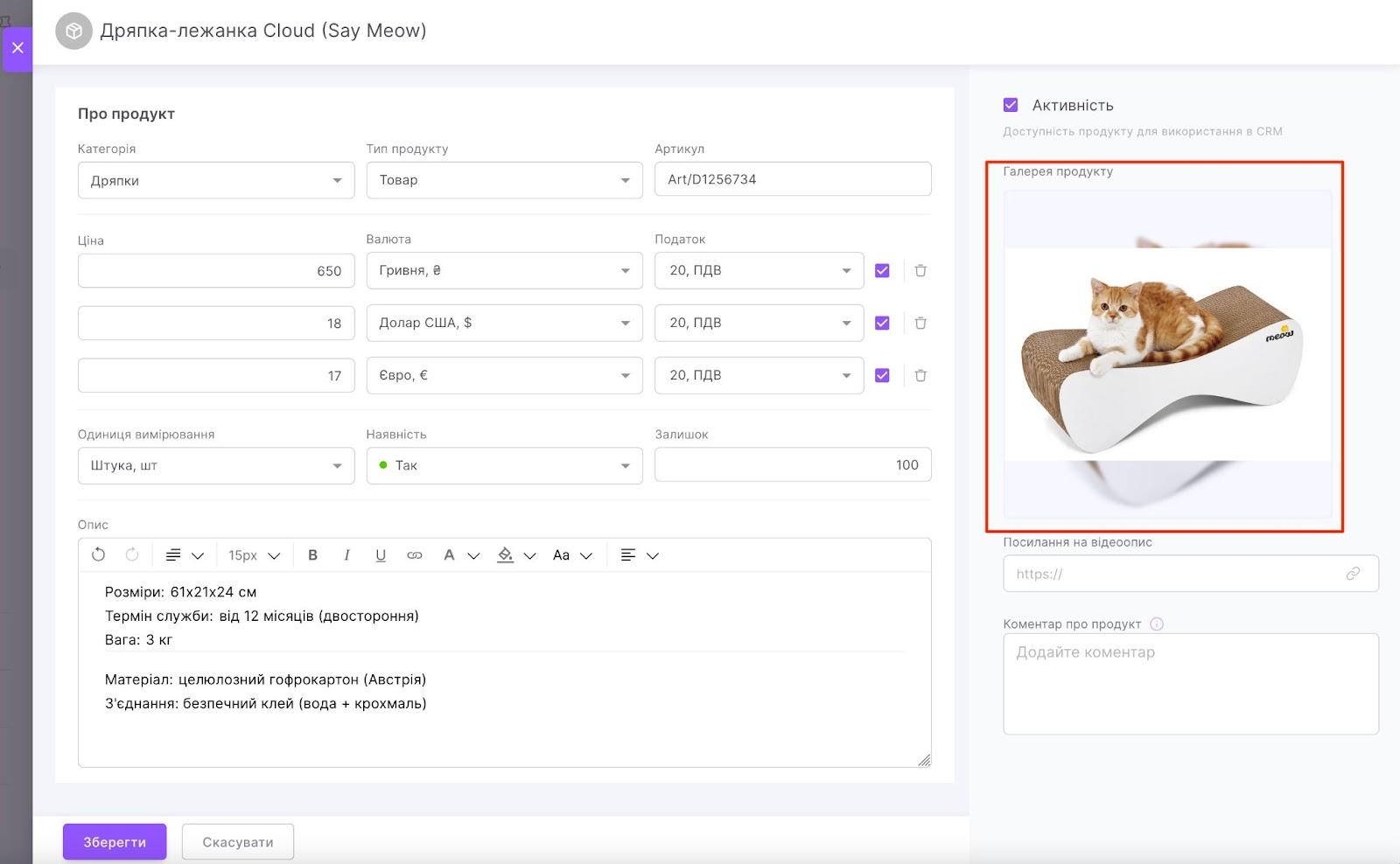
Task: Delete the 650 Гривня price row
Action: (x=920, y=271)
